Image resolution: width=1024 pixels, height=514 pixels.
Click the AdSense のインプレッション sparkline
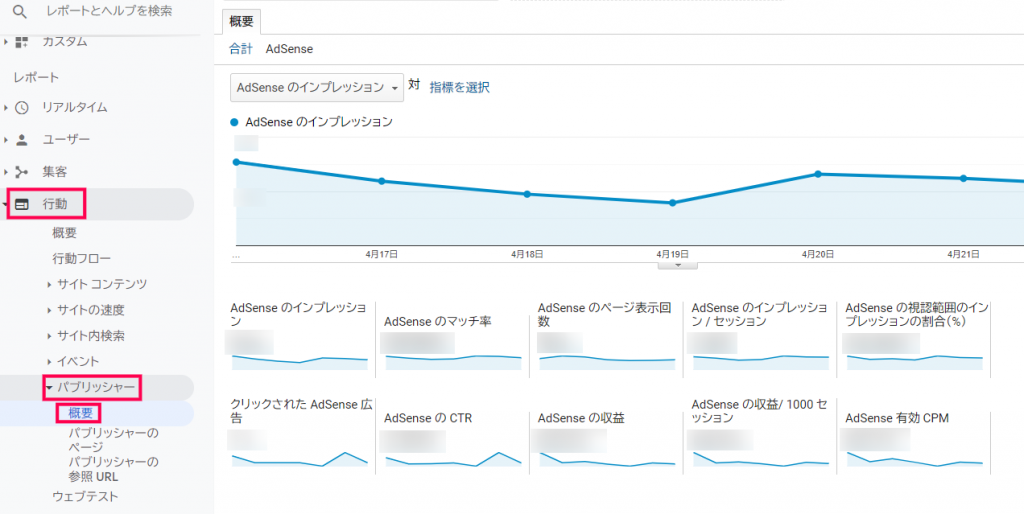(x=300, y=362)
